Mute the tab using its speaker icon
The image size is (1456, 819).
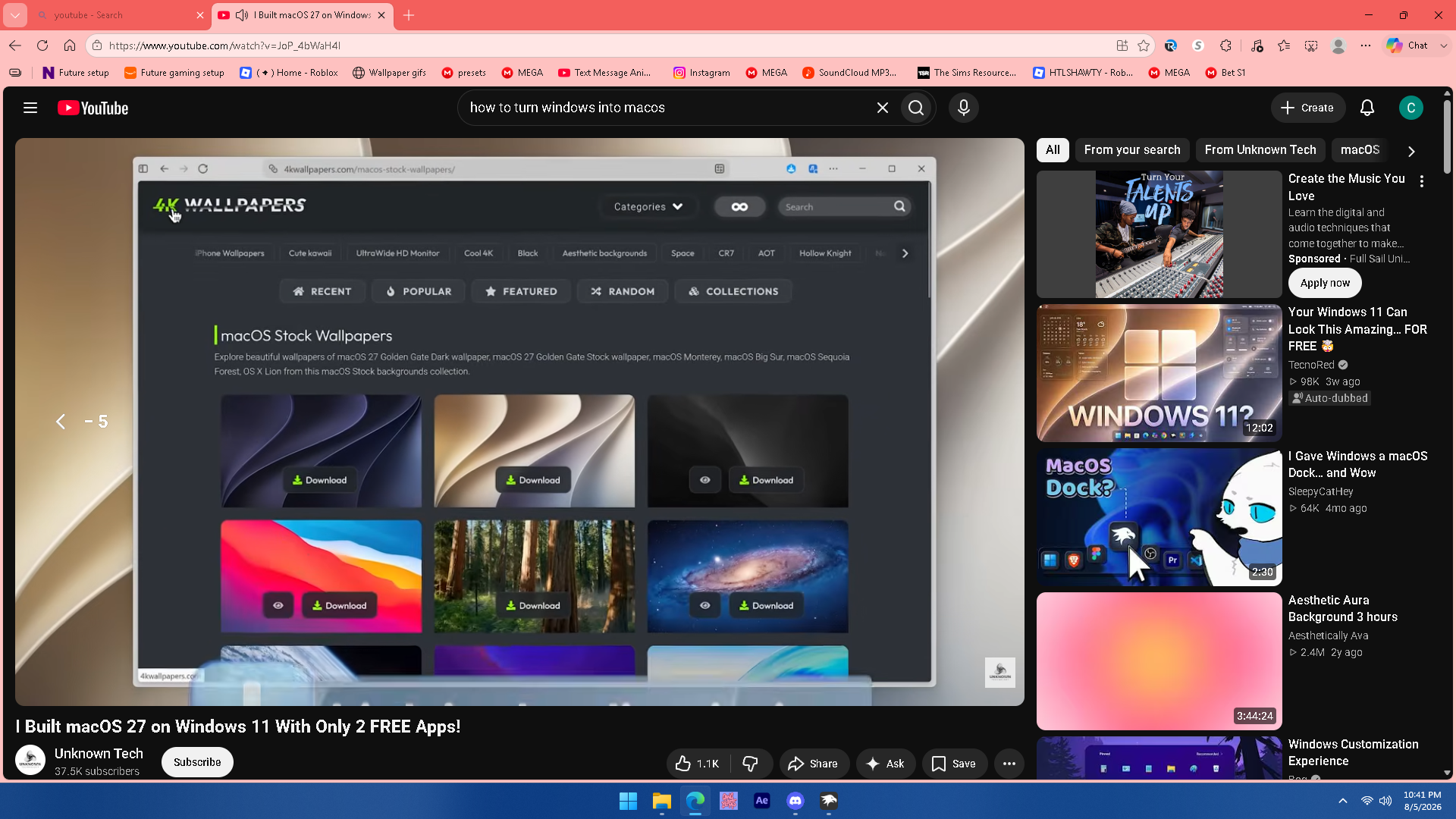tap(242, 15)
